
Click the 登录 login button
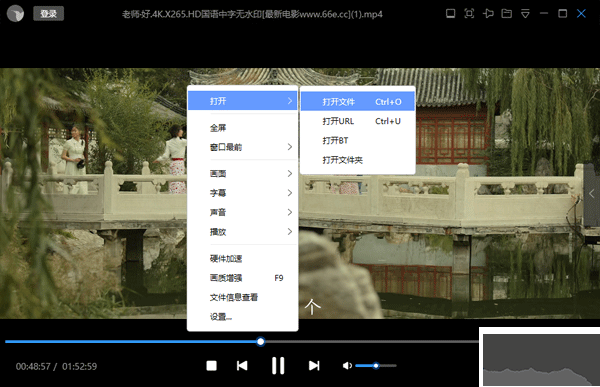coord(48,14)
